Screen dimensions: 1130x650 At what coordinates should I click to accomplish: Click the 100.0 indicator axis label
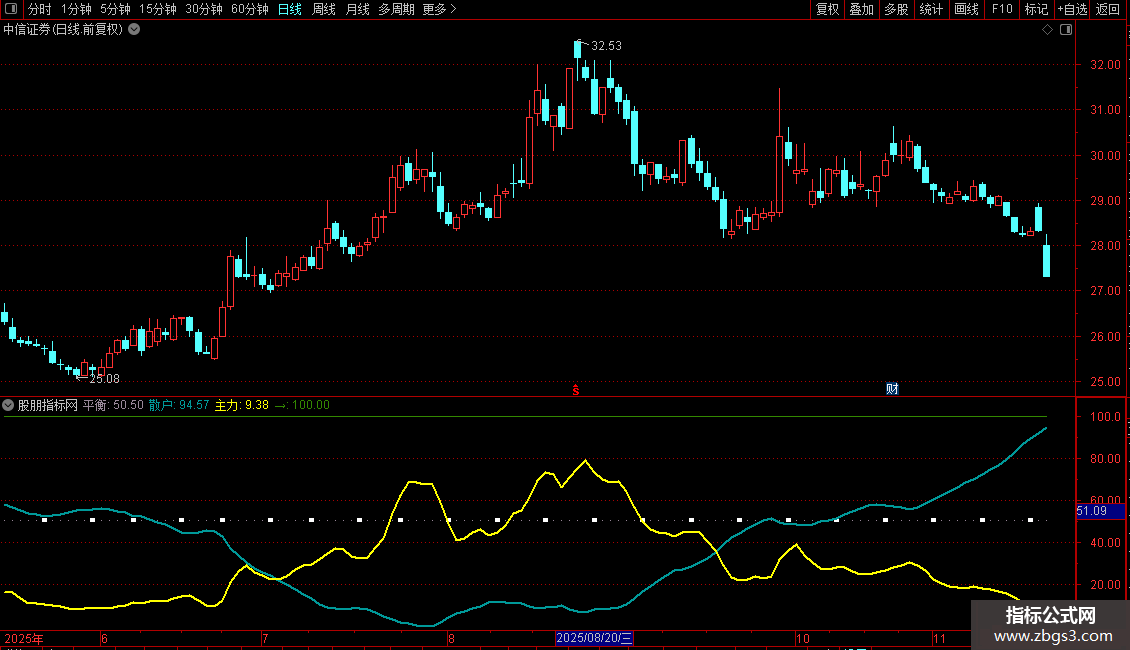click(x=1105, y=417)
